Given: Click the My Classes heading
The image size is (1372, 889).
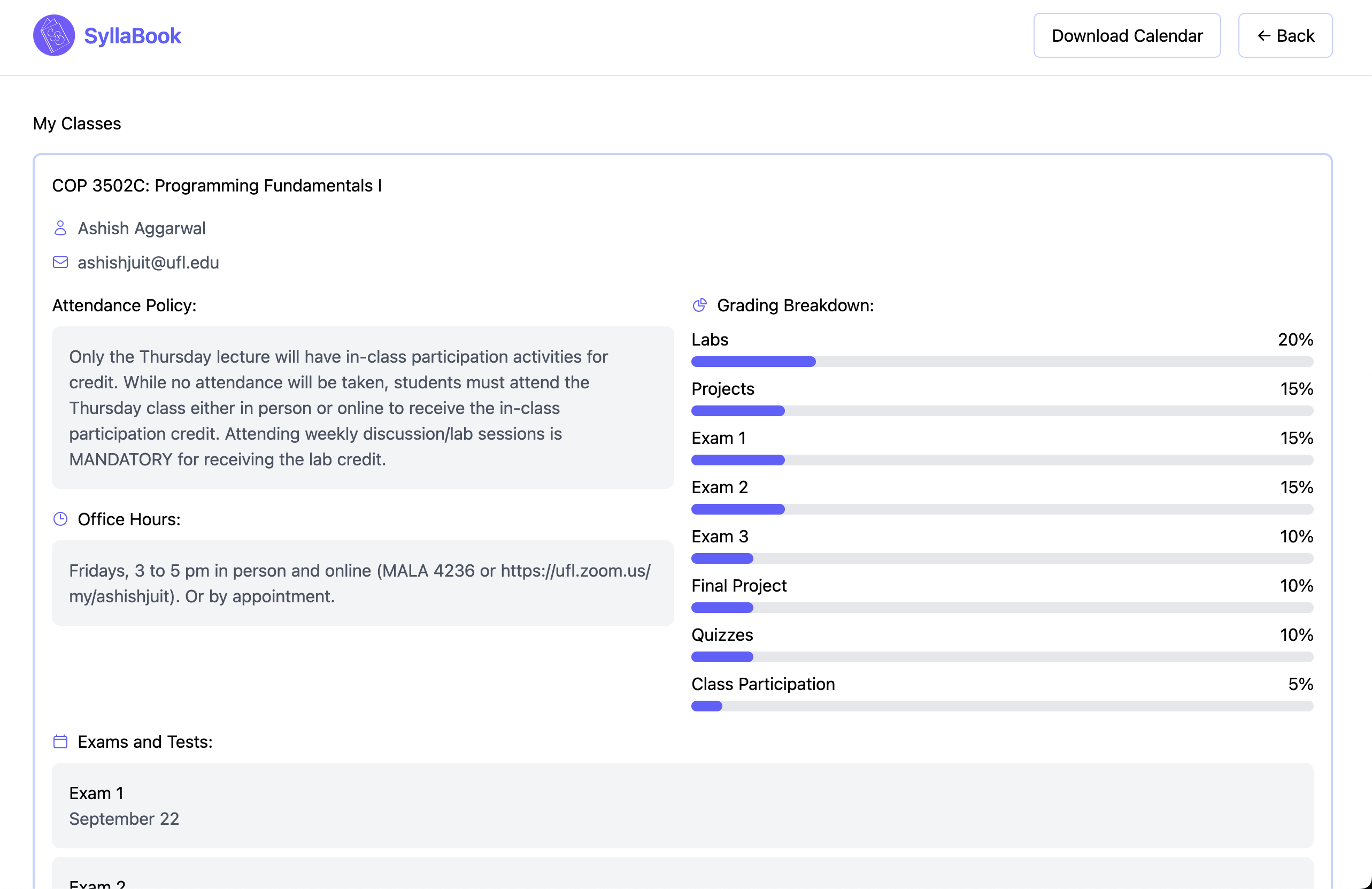Looking at the screenshot, I should tap(76, 124).
